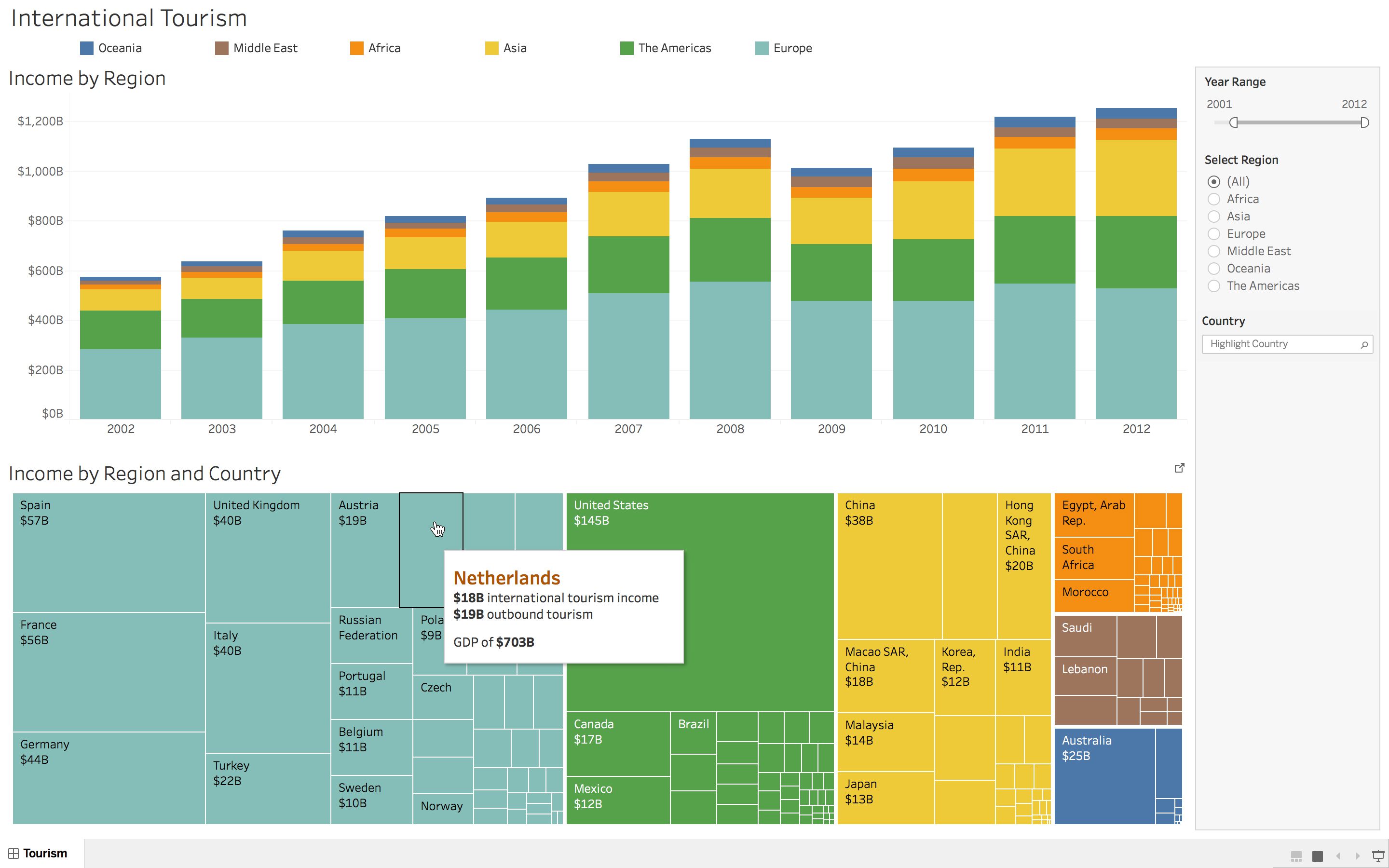The height and width of the screenshot is (868, 1389).
Task: Open the Tourism sheet tab
Action: click(x=45, y=853)
